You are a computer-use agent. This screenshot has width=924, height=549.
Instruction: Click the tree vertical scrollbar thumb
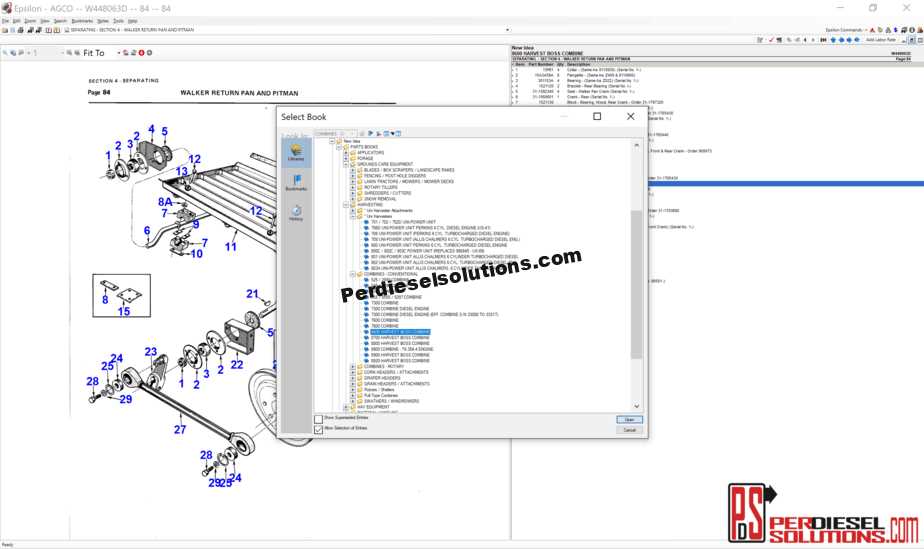pyautogui.click(x=636, y=284)
